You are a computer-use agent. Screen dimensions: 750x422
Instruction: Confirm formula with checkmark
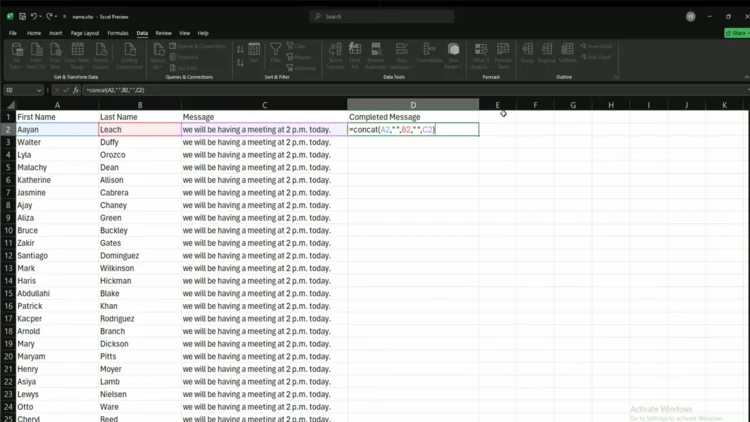tap(66, 90)
